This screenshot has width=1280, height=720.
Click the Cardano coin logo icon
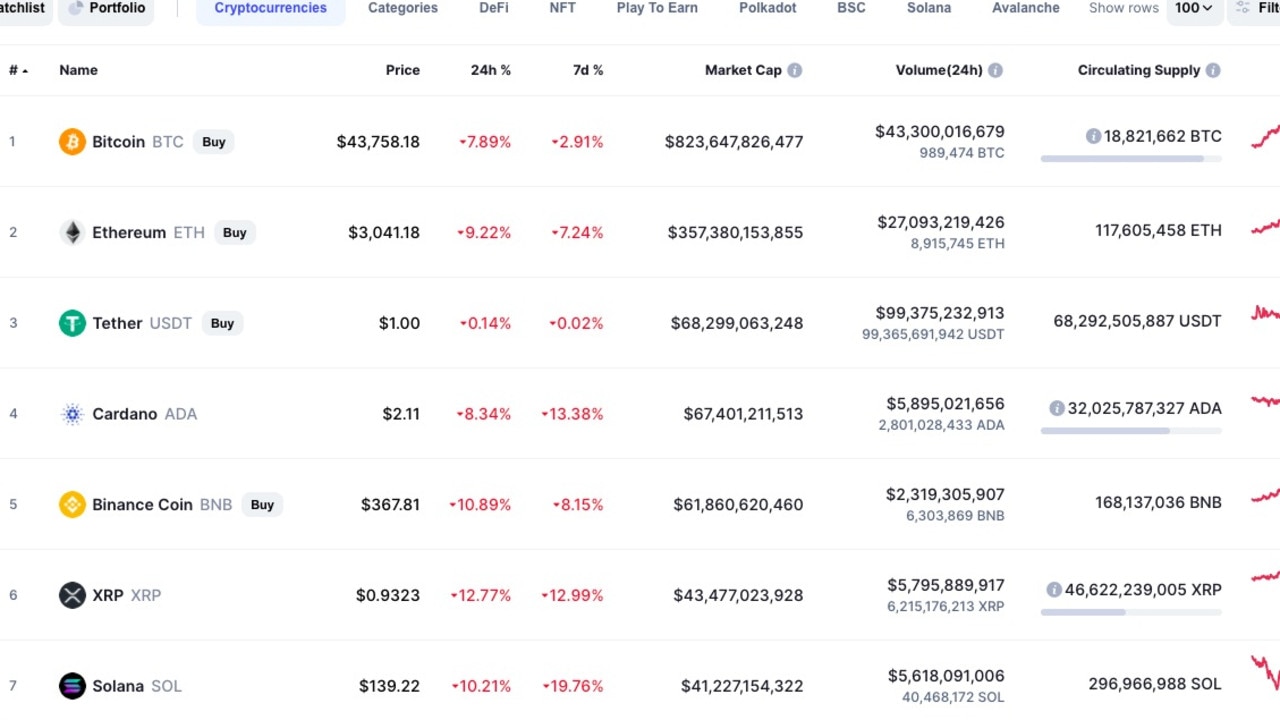pos(72,414)
